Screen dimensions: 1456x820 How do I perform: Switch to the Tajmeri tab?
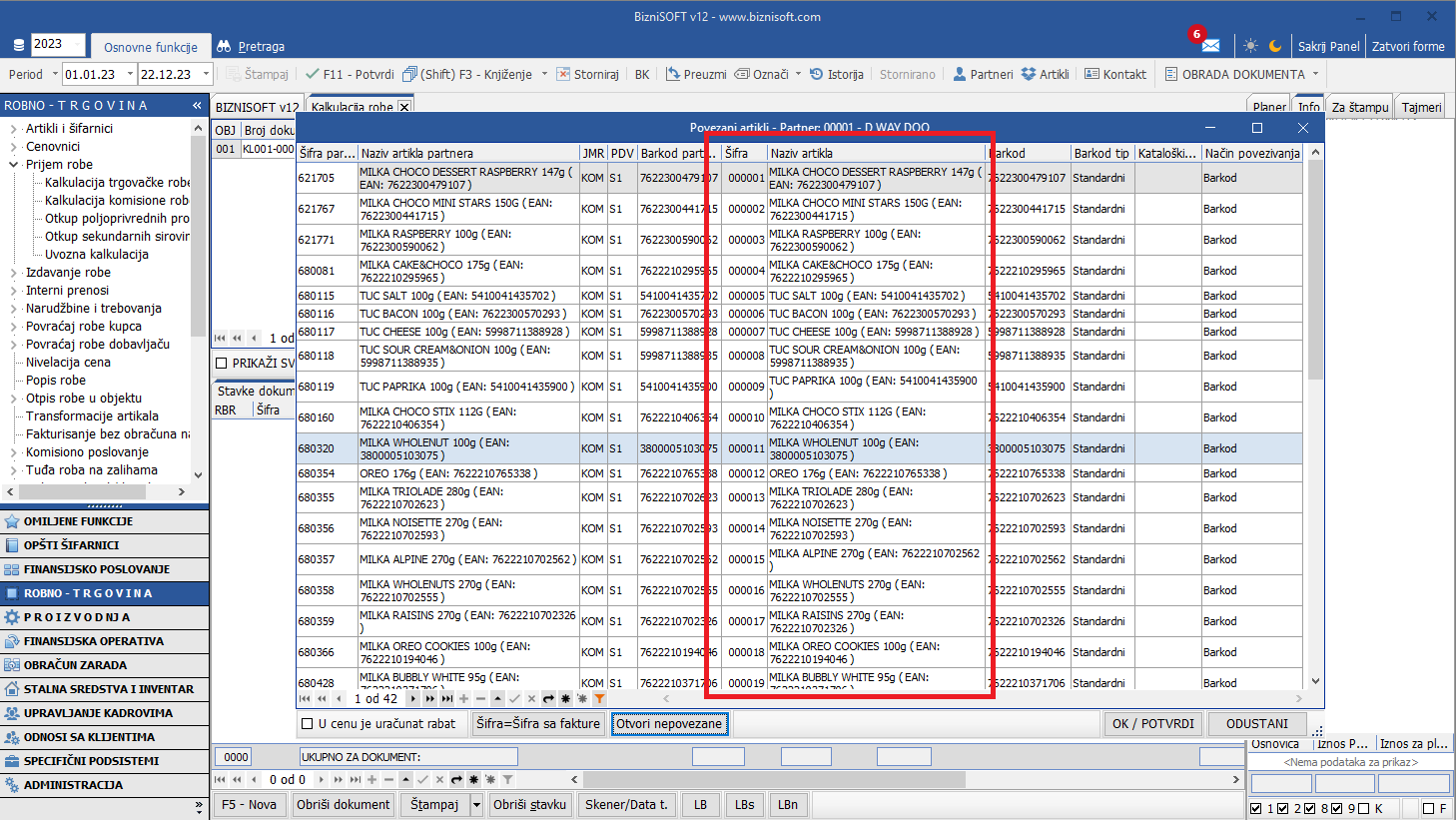coord(1422,107)
